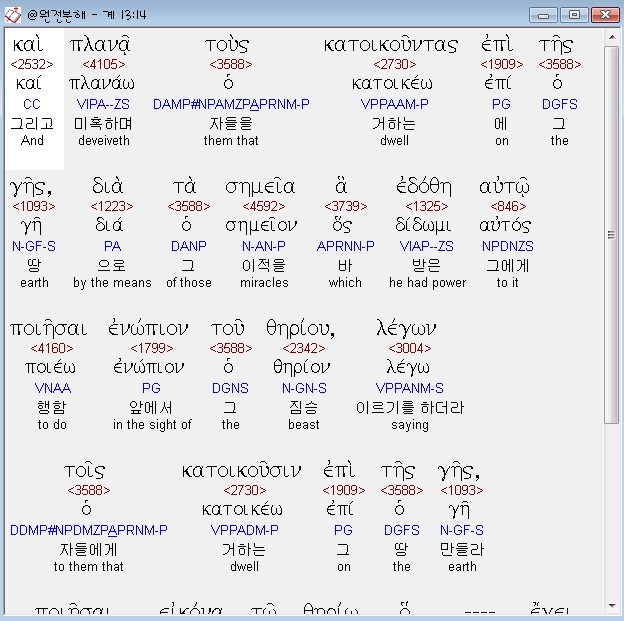This screenshot has width=624, height=621.
Task: Click the English gloss 'them that' in row one
Action: [231, 141]
